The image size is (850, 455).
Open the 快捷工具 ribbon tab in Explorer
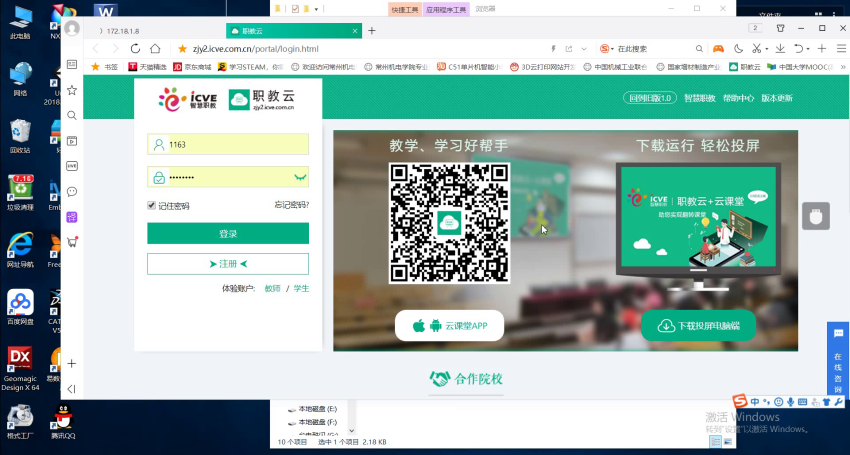pyautogui.click(x=405, y=9)
